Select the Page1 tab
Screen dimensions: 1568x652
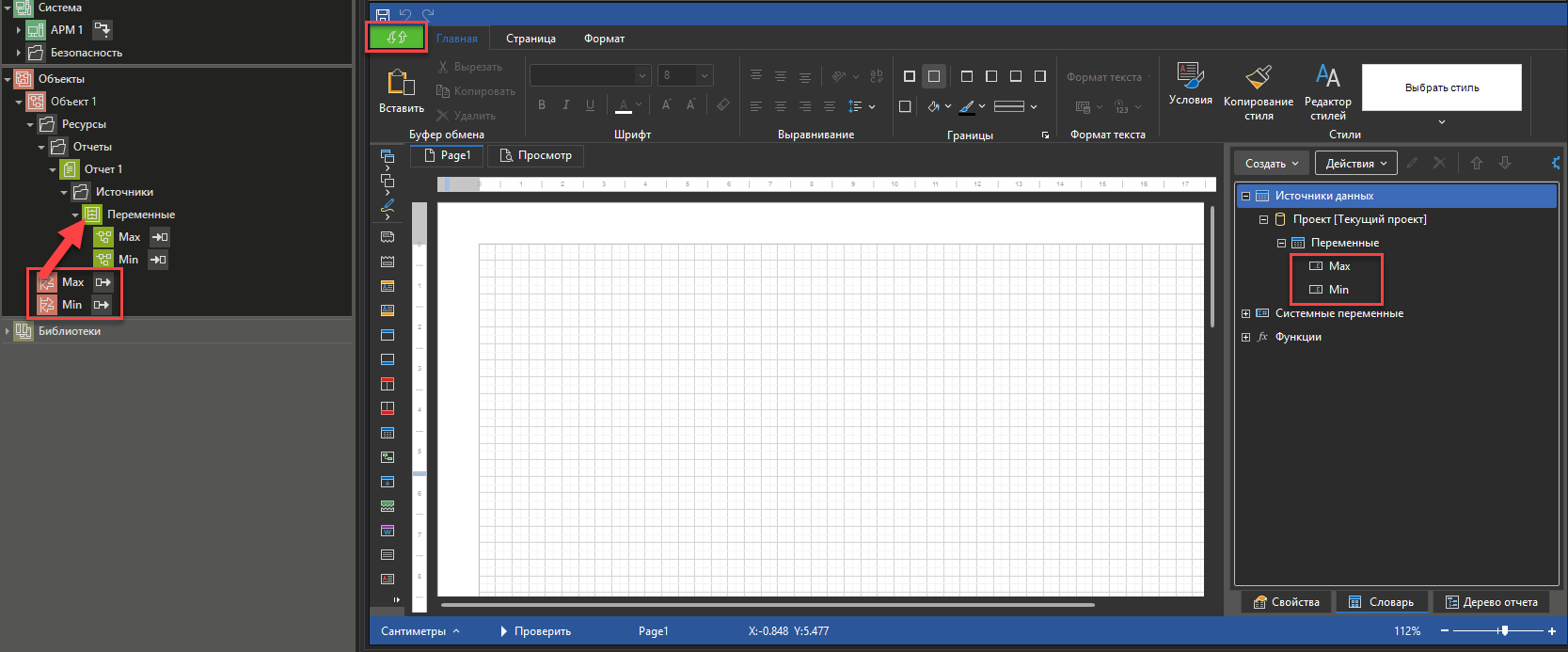pos(447,155)
